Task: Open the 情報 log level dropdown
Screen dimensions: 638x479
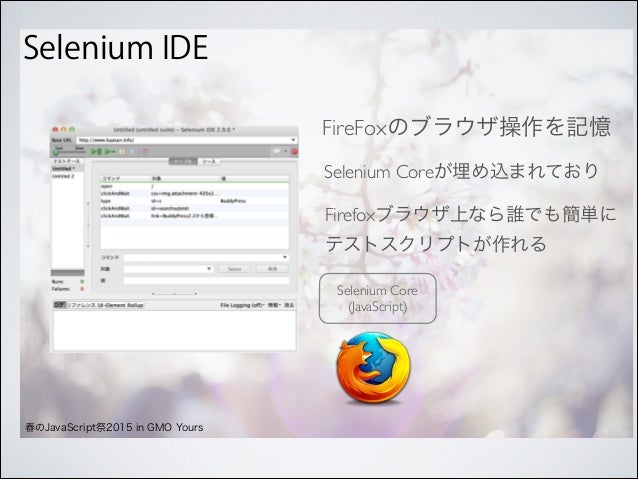Action: [274, 305]
